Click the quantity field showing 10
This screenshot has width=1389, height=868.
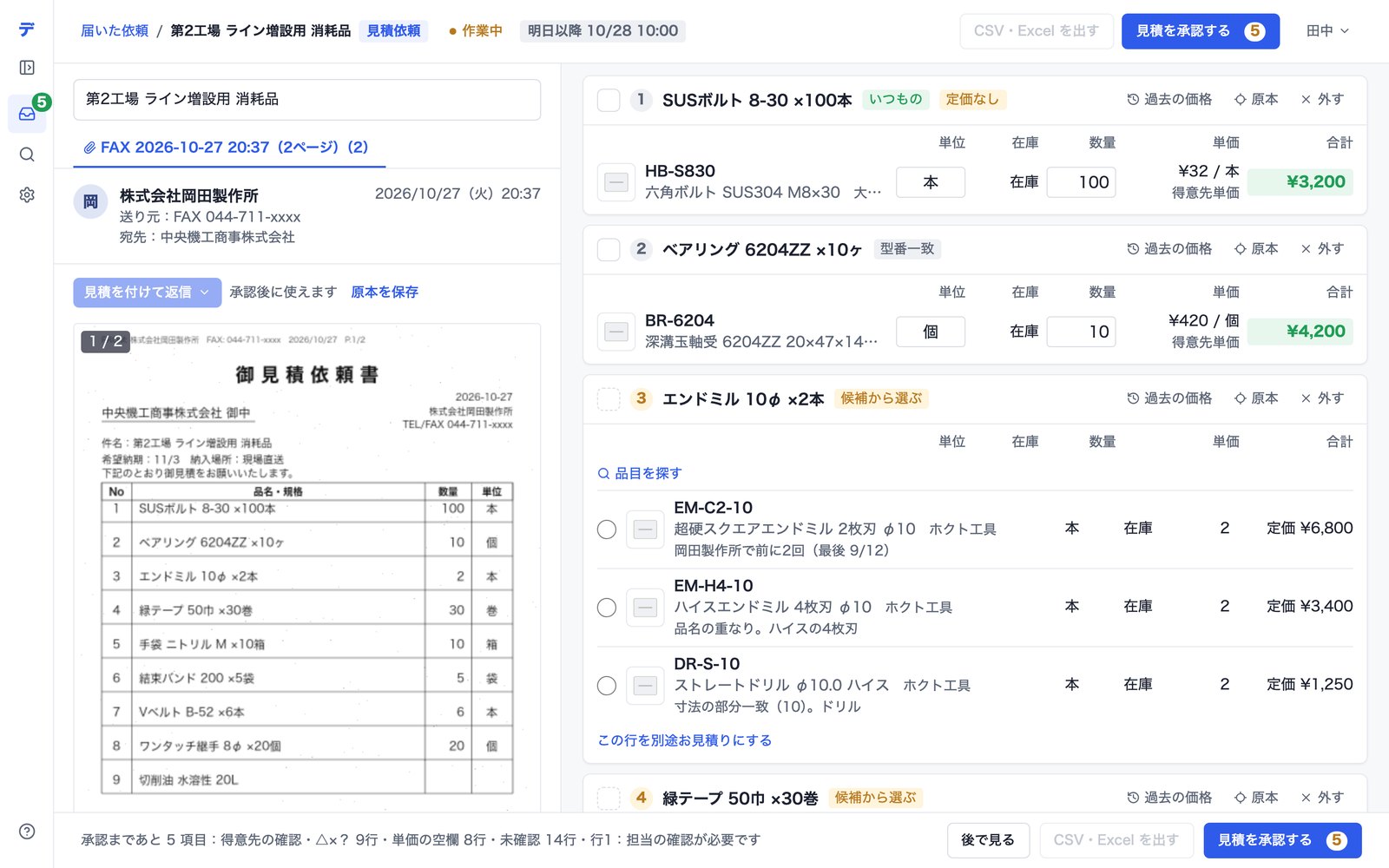pos(1081,332)
